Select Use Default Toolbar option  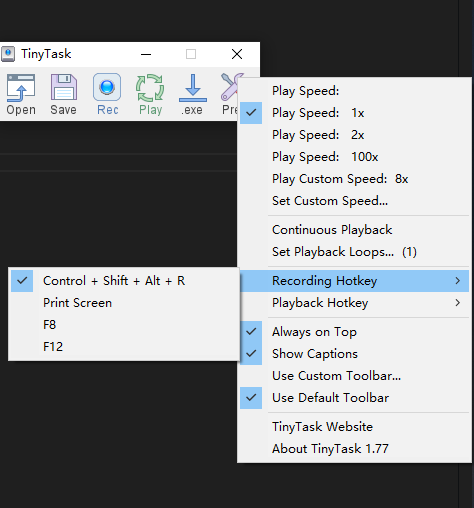coord(354,398)
